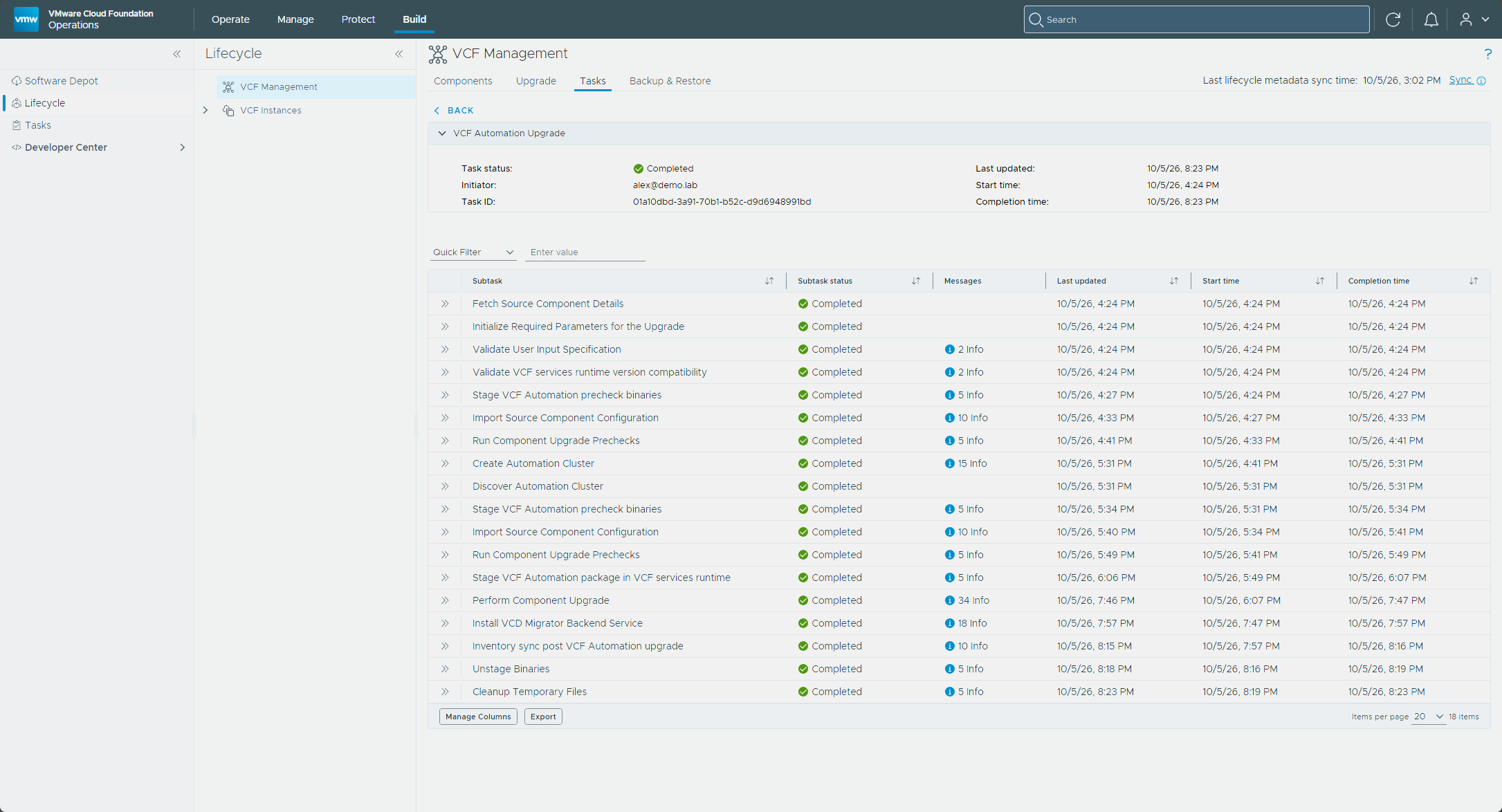Viewport: 1502px width, 812px height.
Task: Open the user account menu icon
Action: pos(1466,19)
